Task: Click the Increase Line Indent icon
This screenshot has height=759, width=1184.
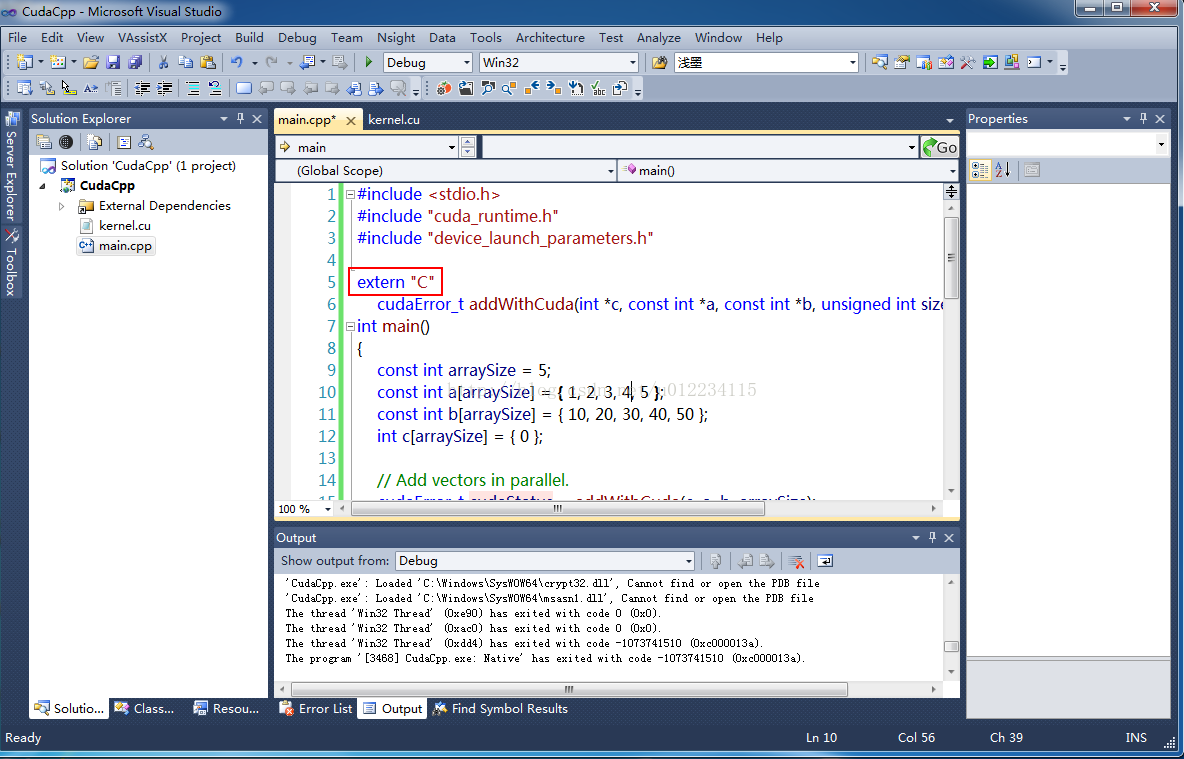Action: pyautogui.click(x=164, y=88)
